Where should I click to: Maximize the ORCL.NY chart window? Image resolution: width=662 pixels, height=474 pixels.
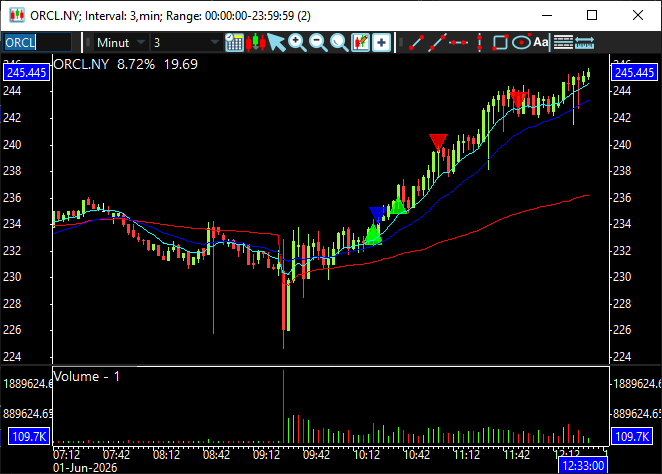point(592,16)
